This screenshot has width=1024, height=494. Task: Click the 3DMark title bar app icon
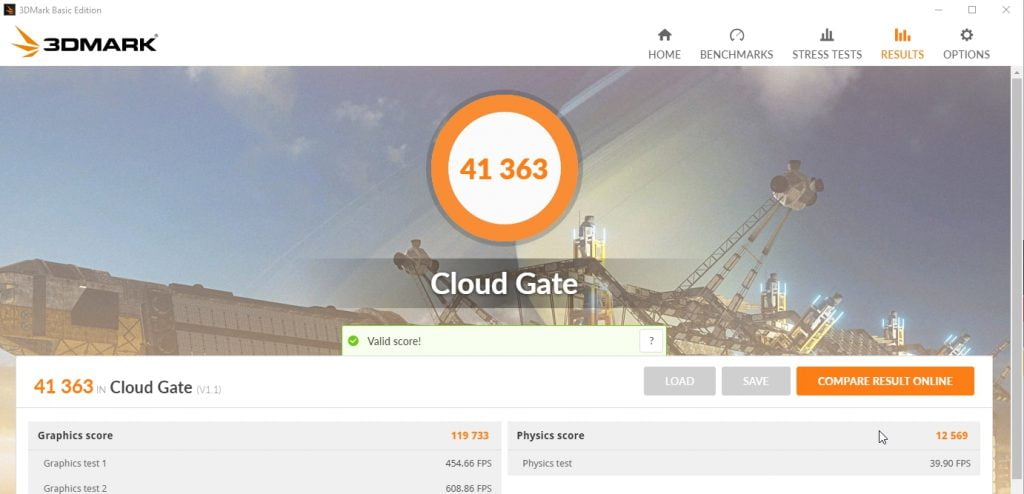9,10
